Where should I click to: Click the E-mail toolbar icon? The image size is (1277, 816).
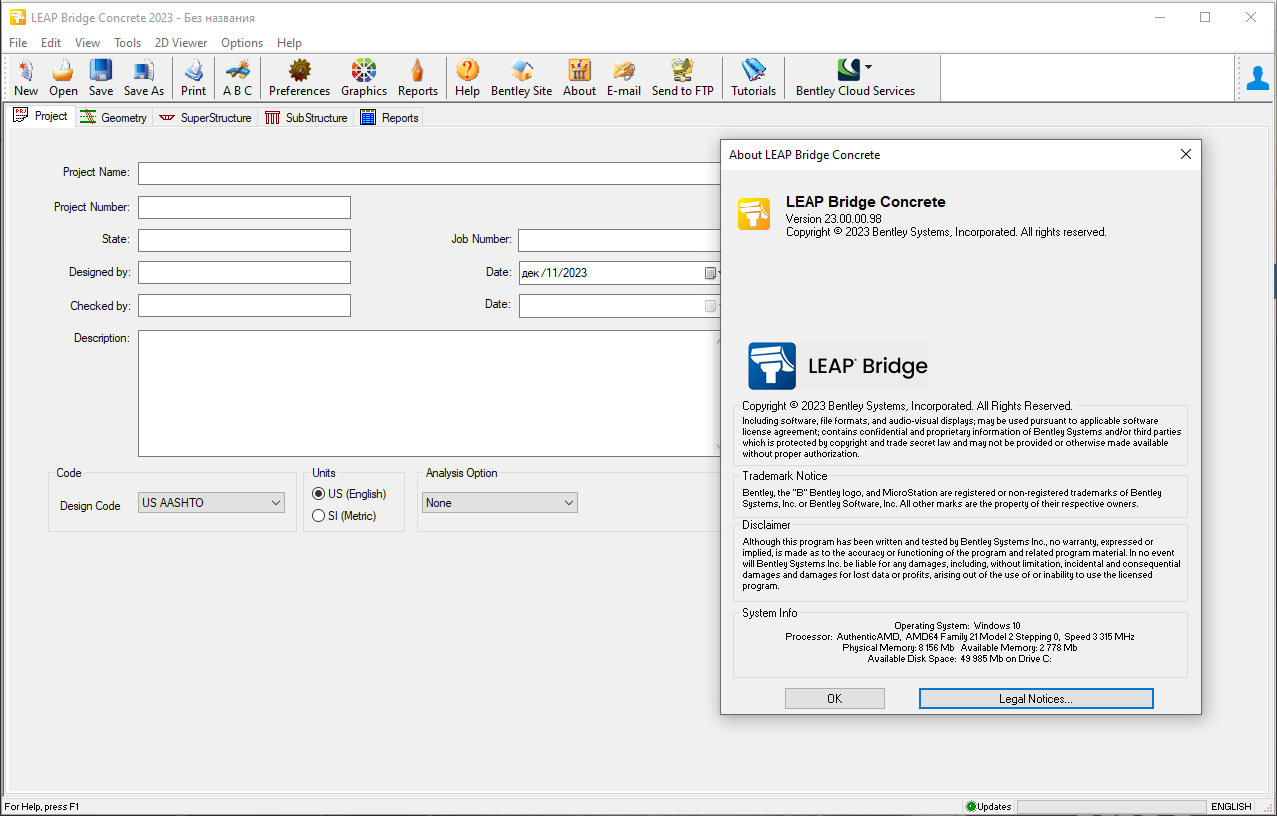pos(624,78)
